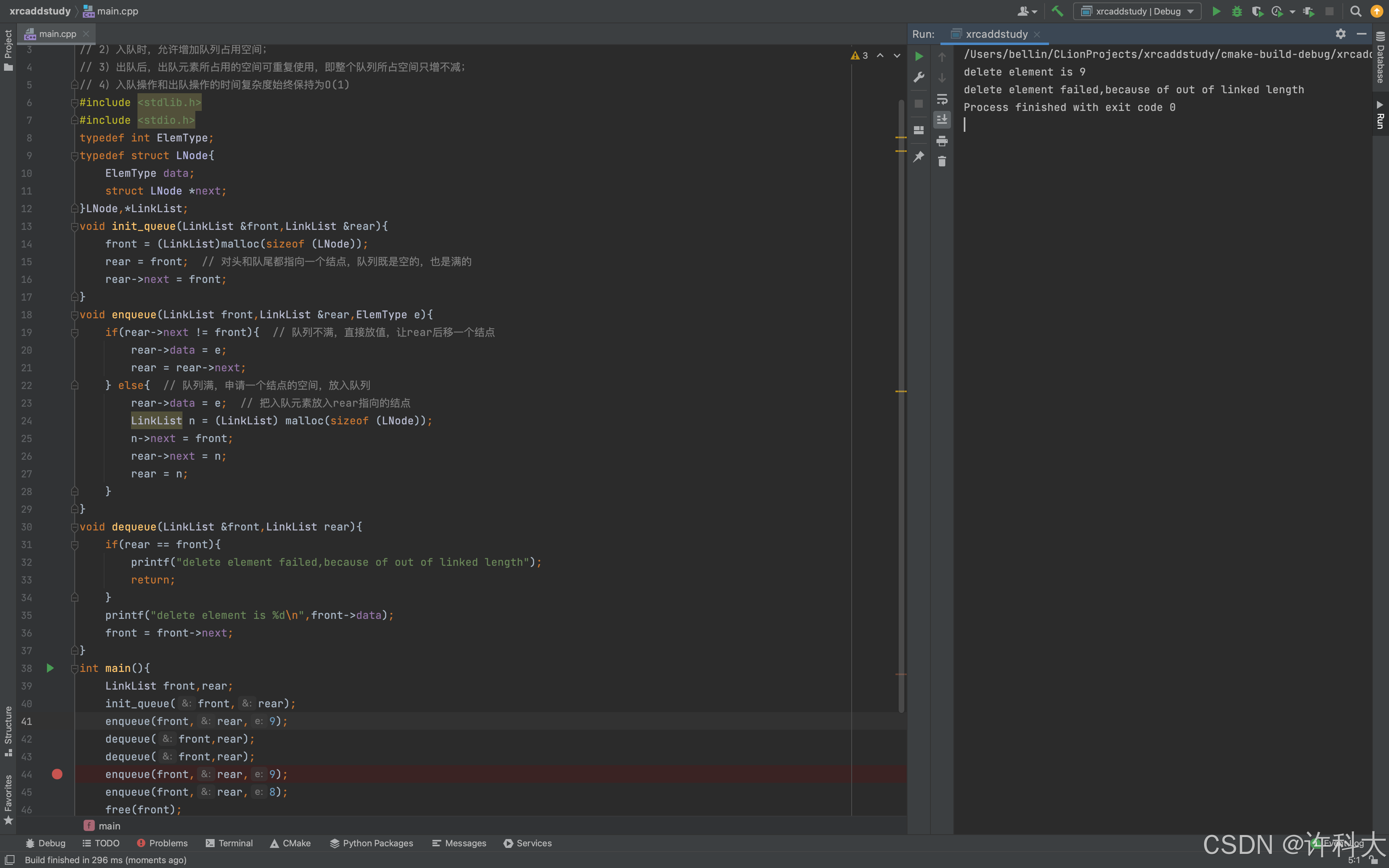Collapse the main function fold marker
Viewport: 1389px width, 868px height.
75,668
